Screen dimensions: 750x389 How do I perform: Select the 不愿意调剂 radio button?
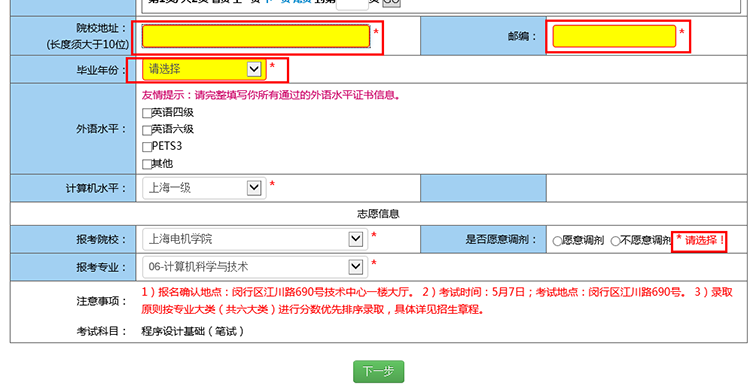(x=615, y=241)
